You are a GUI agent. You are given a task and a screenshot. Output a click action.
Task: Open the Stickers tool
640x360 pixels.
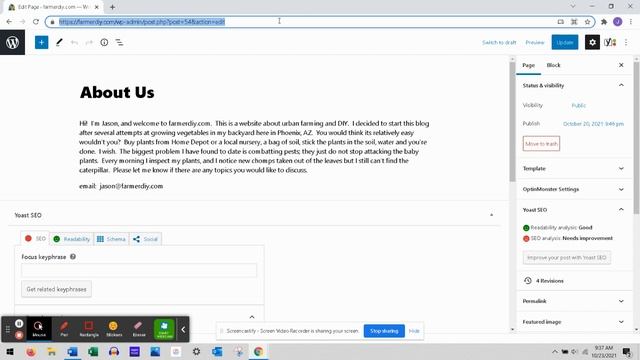tap(114, 329)
